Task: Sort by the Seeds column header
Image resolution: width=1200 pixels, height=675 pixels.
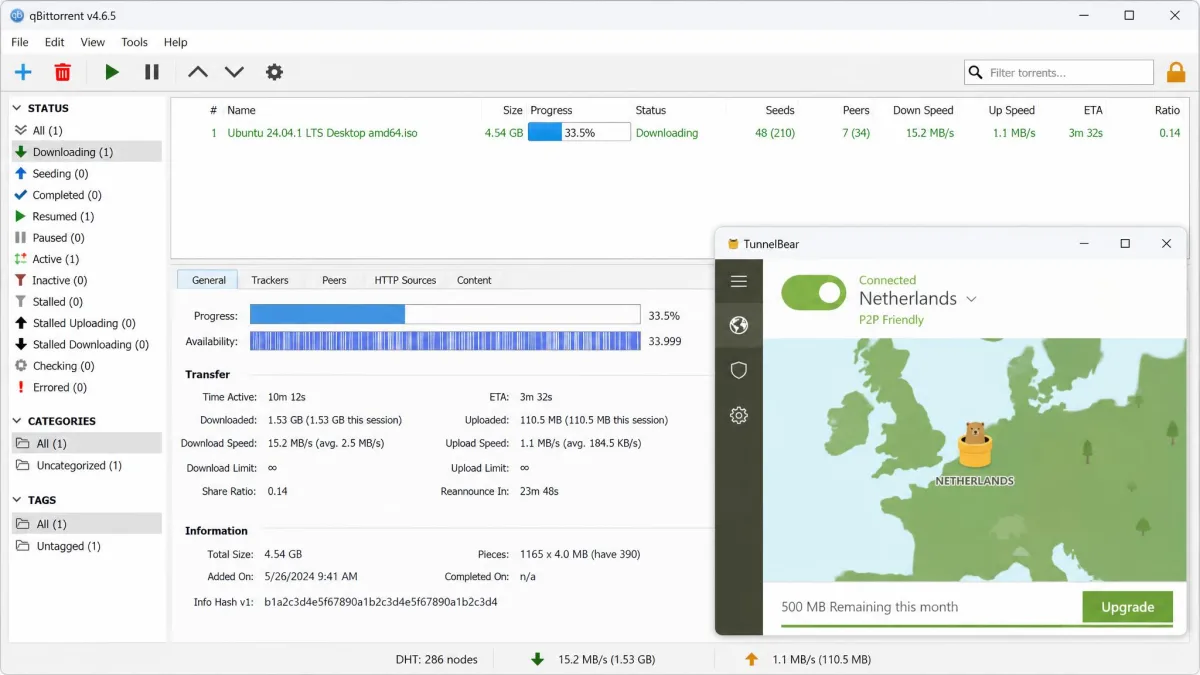Action: (780, 110)
